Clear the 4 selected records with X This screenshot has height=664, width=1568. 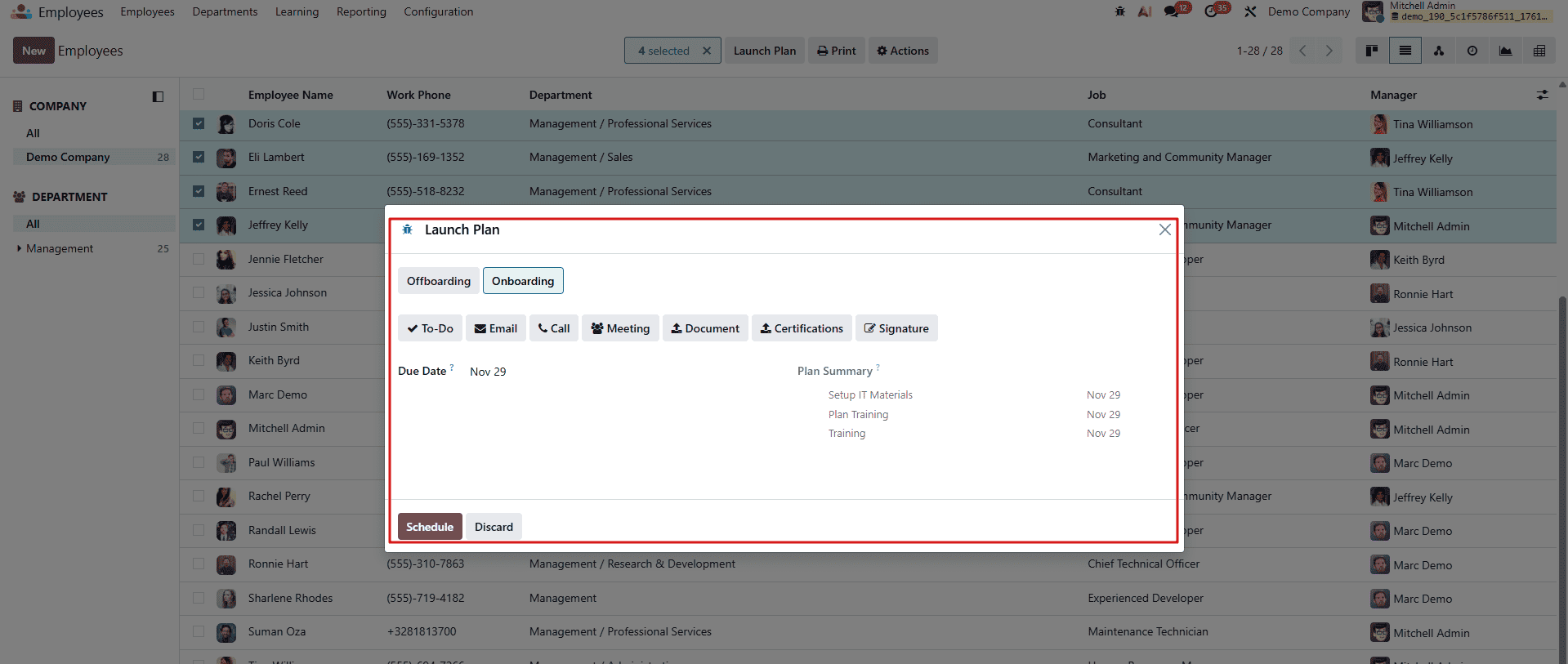[x=707, y=51]
